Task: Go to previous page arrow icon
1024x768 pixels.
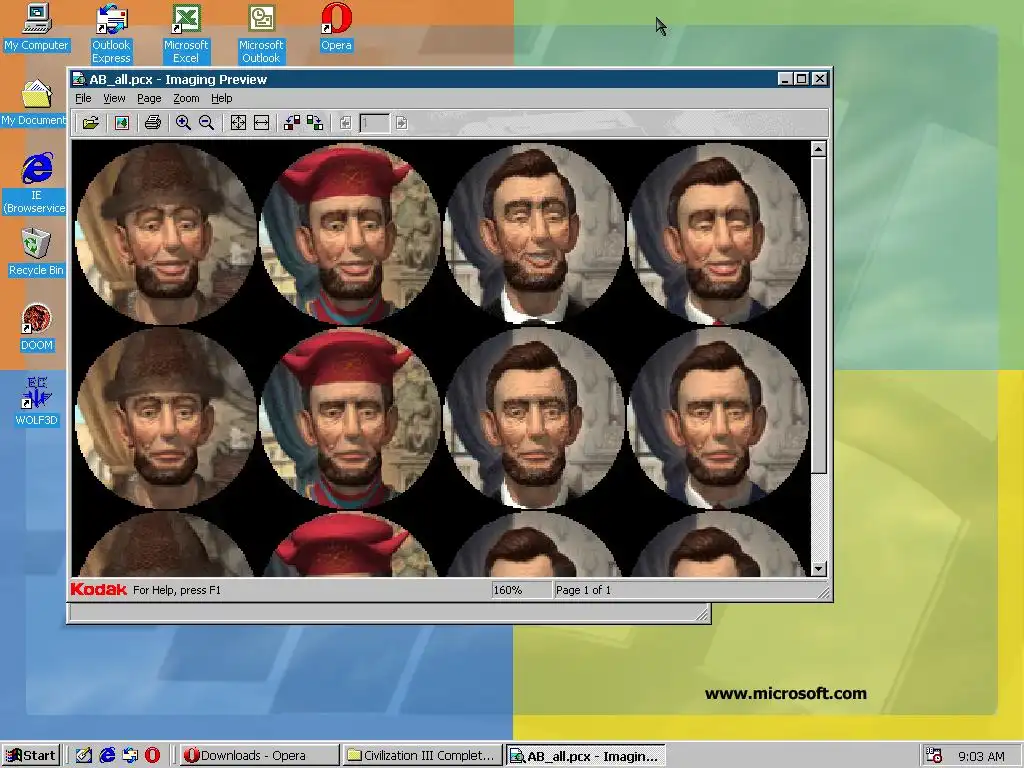Action: [x=345, y=123]
